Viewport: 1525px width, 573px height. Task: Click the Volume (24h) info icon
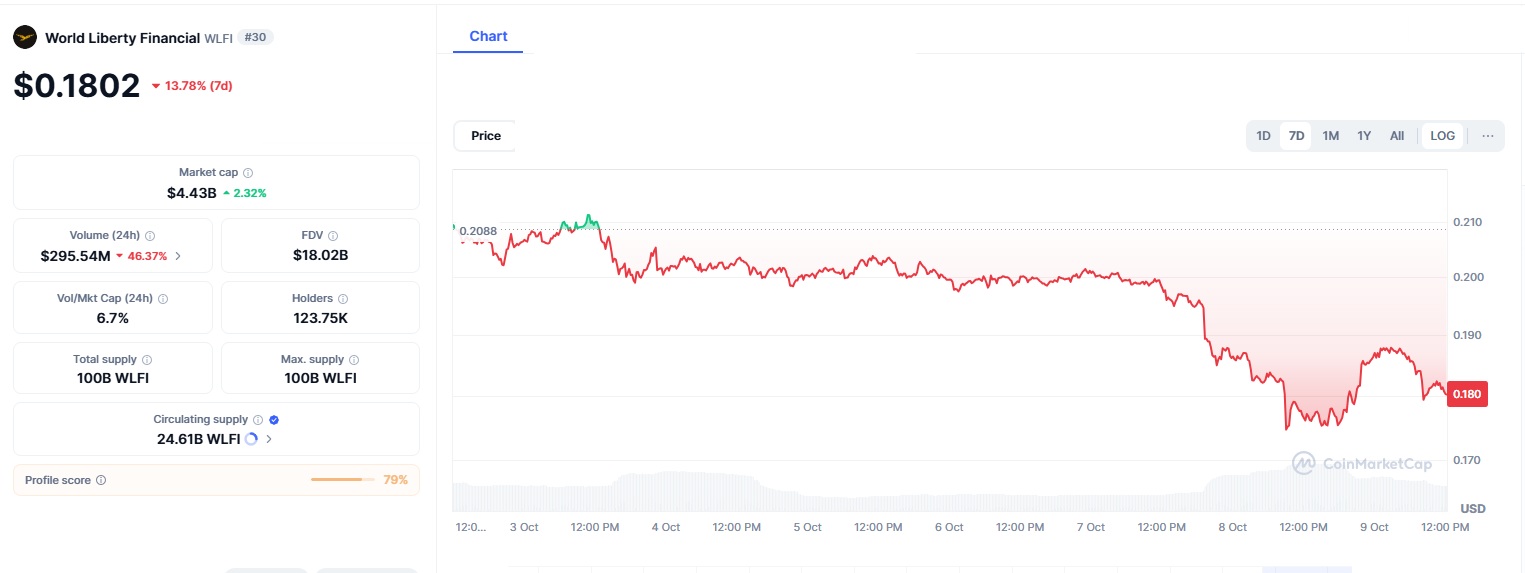pos(150,236)
